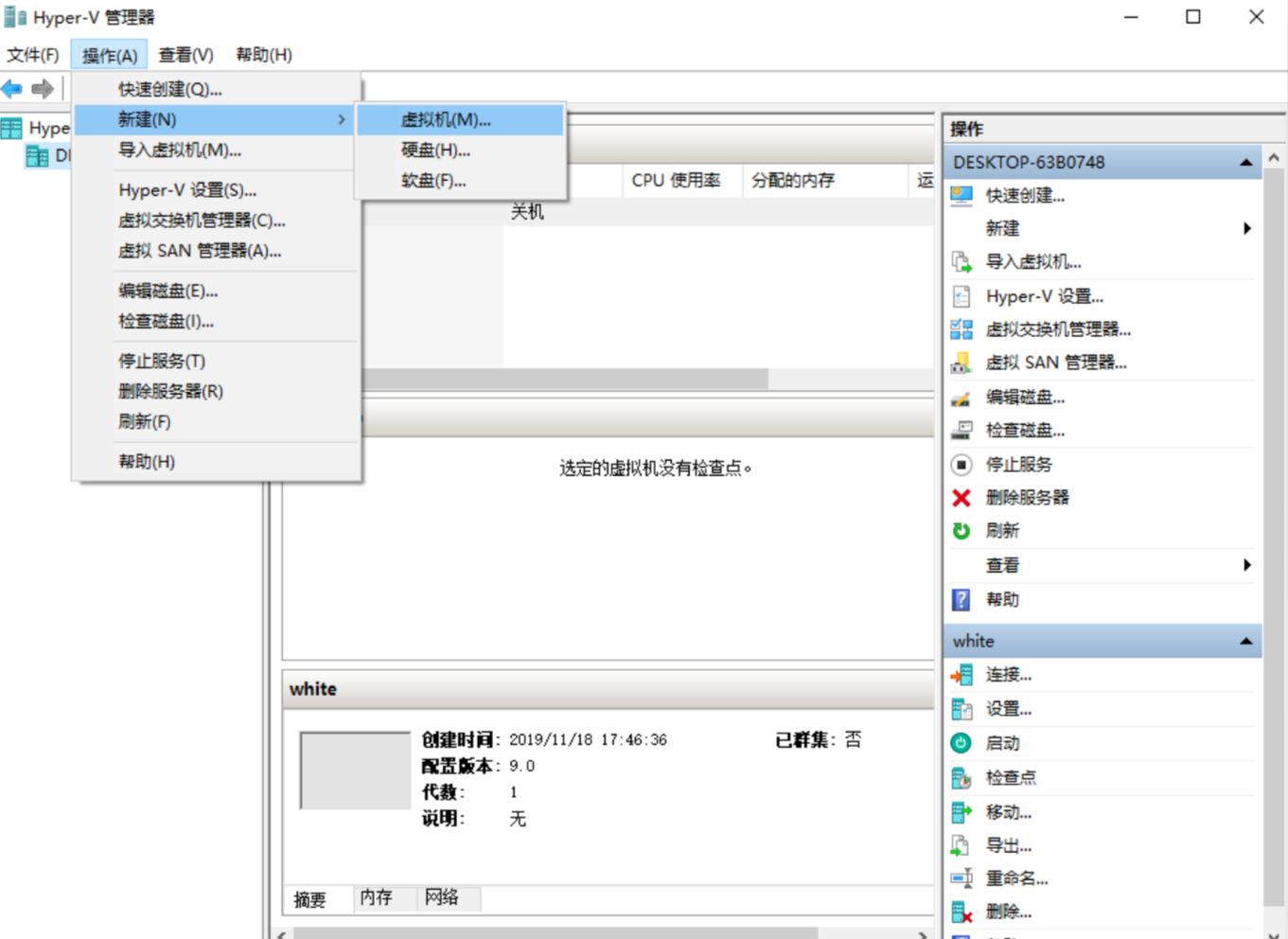This screenshot has height=939, width=1288.
Task: Select the server node icon in tree
Action: pos(37,156)
